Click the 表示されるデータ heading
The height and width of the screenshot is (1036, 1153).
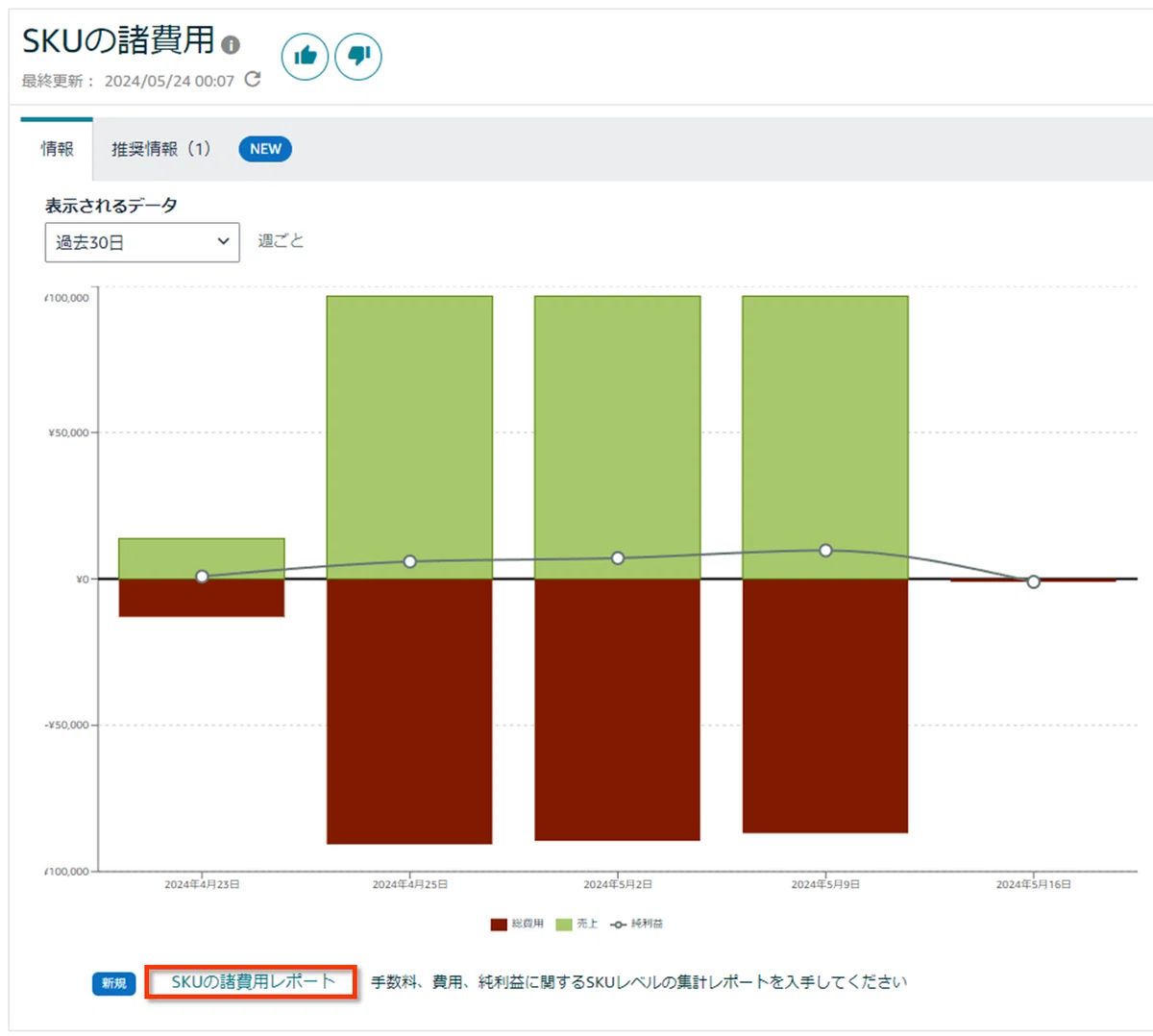tap(111, 206)
